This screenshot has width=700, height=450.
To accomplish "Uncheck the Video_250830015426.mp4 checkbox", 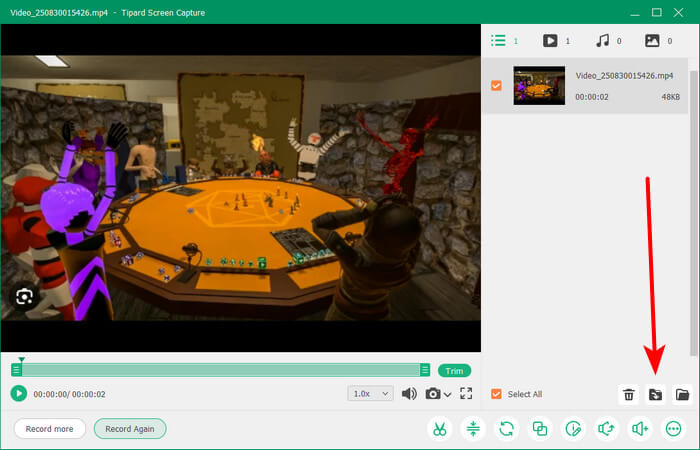I will (497, 86).
